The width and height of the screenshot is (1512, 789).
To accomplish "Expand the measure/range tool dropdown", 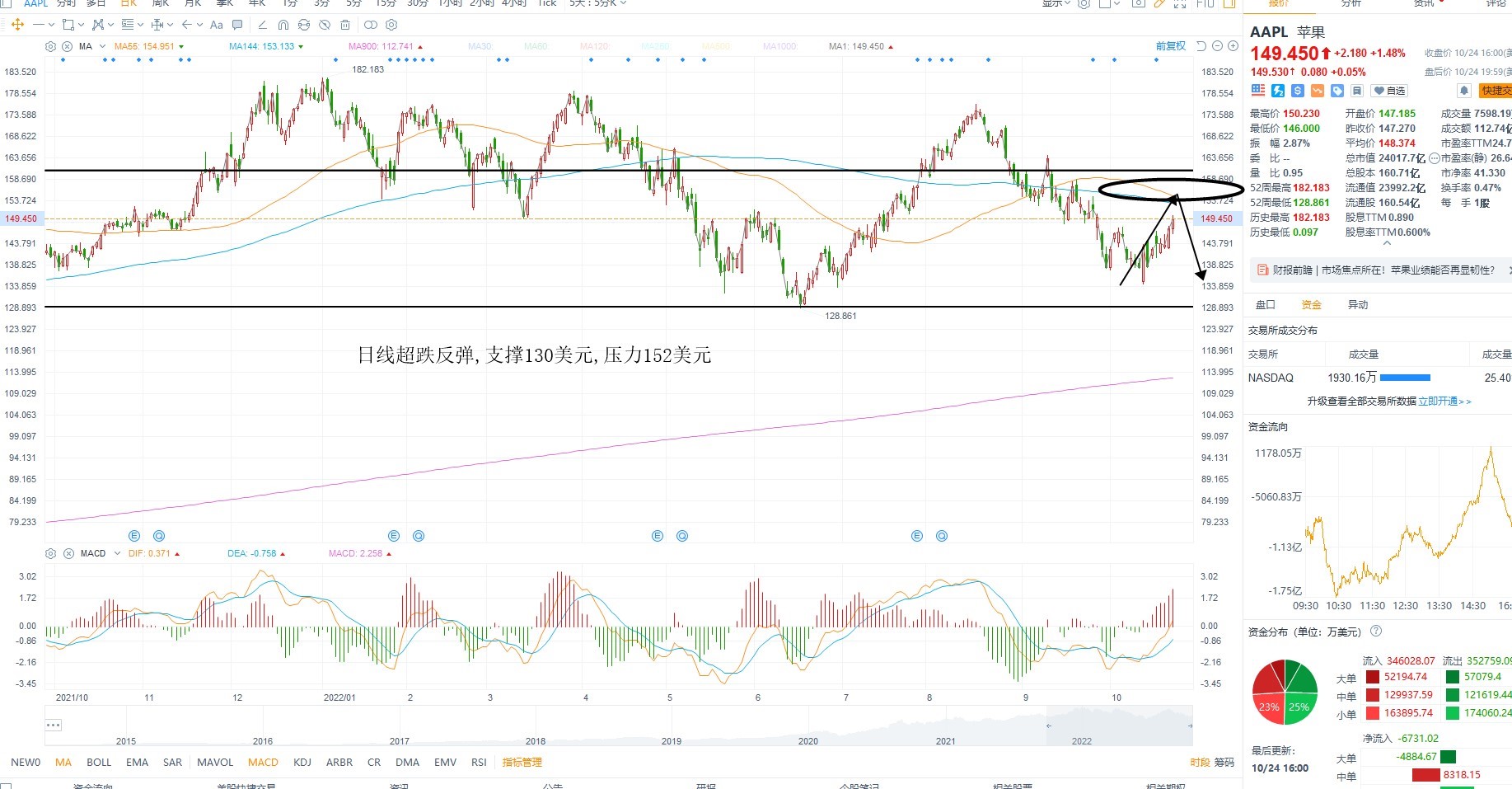I will [171, 25].
